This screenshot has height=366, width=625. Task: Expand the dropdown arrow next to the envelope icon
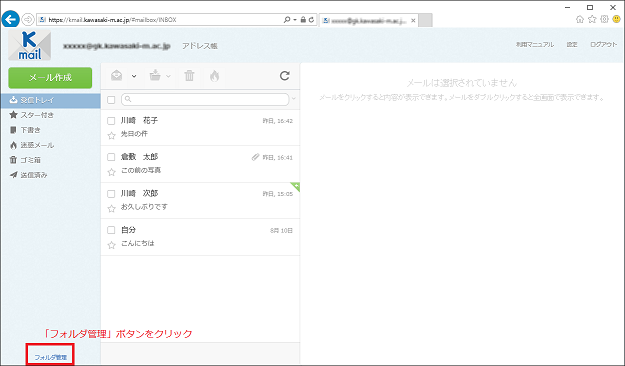(134, 76)
